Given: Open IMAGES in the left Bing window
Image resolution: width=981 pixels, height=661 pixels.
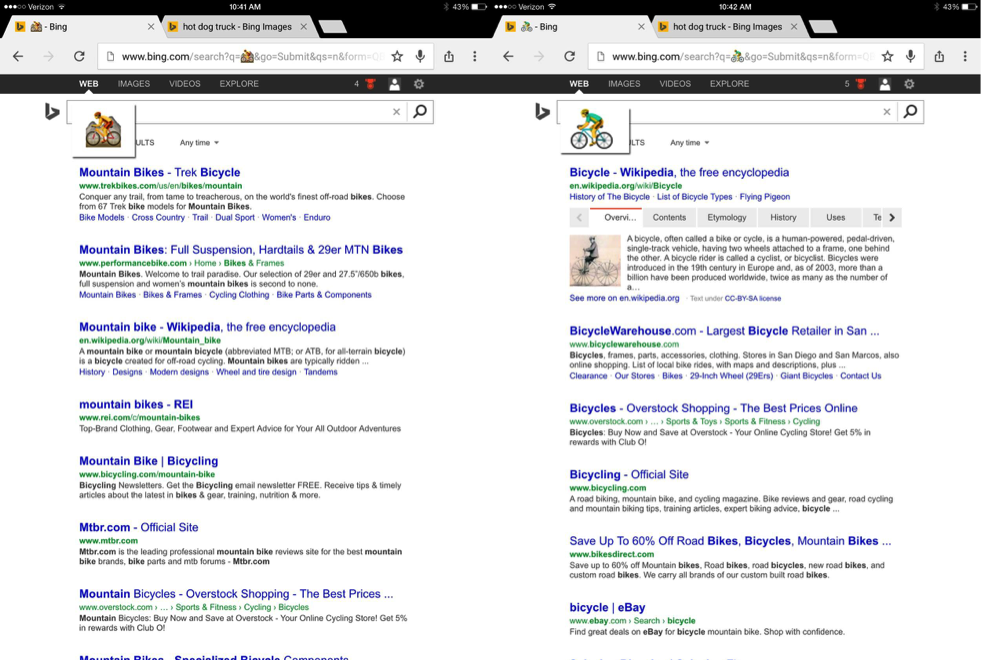Looking at the screenshot, I should [x=134, y=84].
